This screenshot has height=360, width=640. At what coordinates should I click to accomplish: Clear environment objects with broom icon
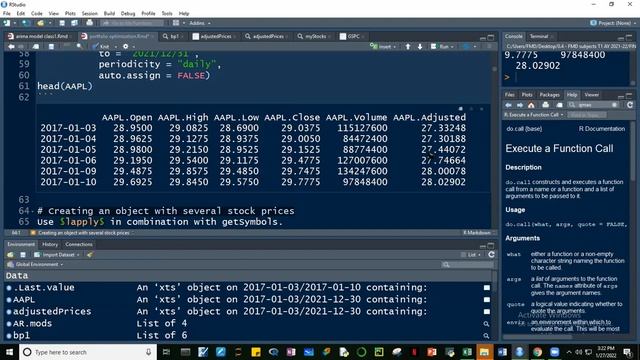pos(89,255)
